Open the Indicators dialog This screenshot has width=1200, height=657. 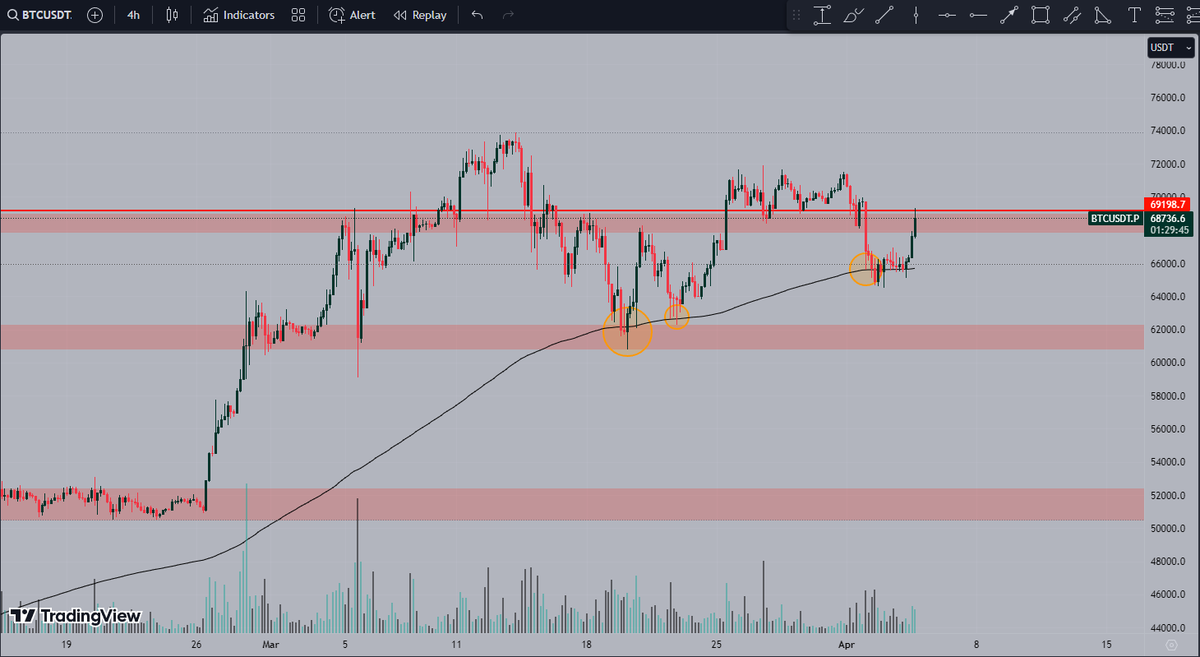[238, 15]
